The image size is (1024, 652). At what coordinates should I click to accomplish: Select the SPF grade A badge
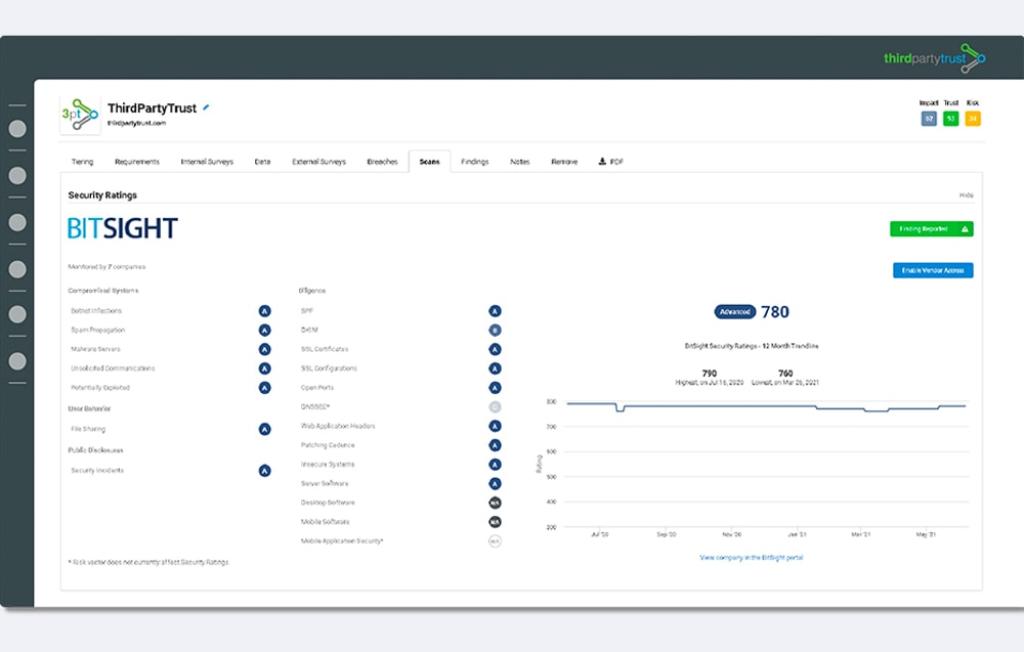494,311
